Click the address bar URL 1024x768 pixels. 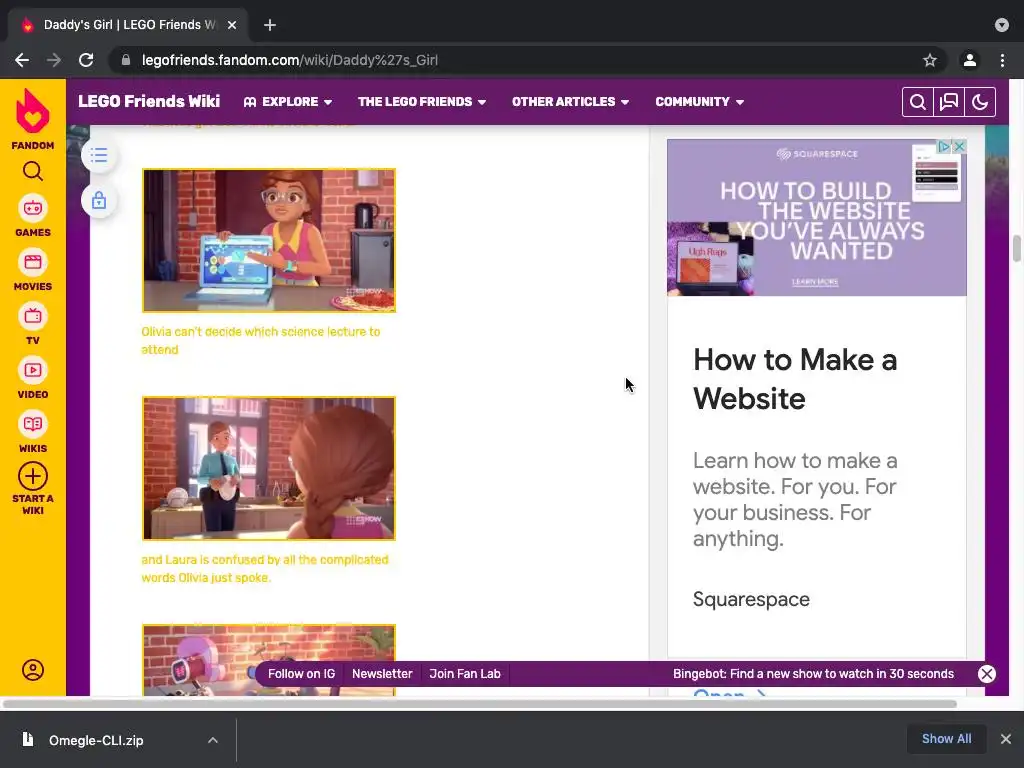point(290,60)
